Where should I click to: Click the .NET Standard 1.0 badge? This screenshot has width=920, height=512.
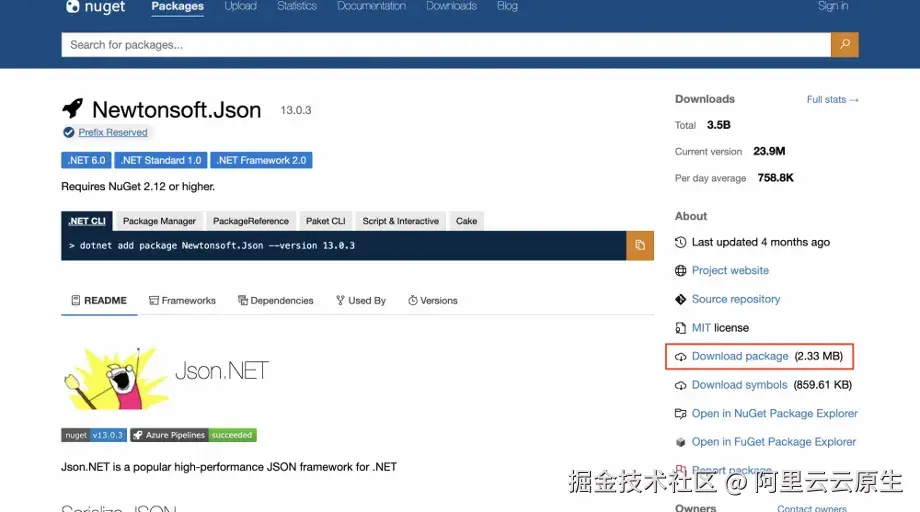(161, 160)
